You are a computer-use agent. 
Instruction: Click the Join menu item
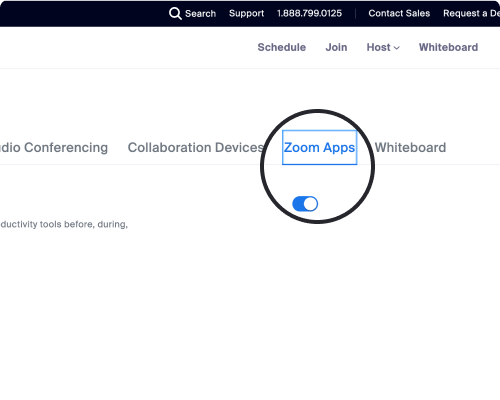click(336, 47)
